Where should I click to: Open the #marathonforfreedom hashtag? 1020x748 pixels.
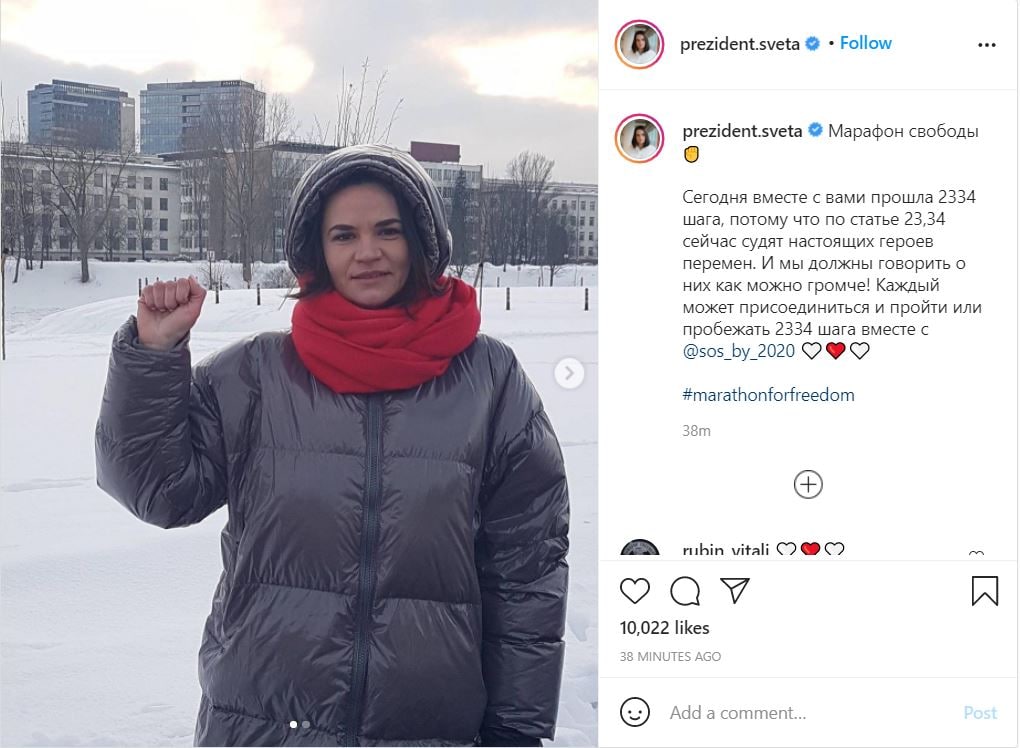click(768, 395)
